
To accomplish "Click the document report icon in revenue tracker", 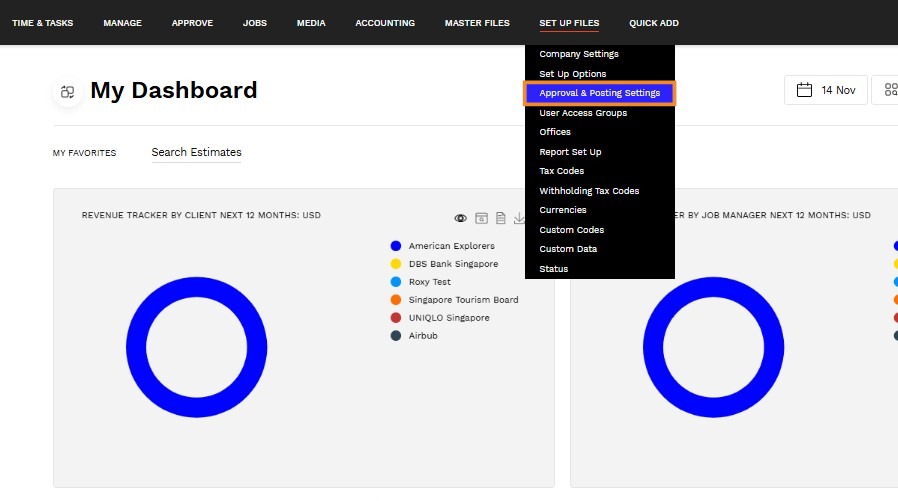I will [501, 218].
